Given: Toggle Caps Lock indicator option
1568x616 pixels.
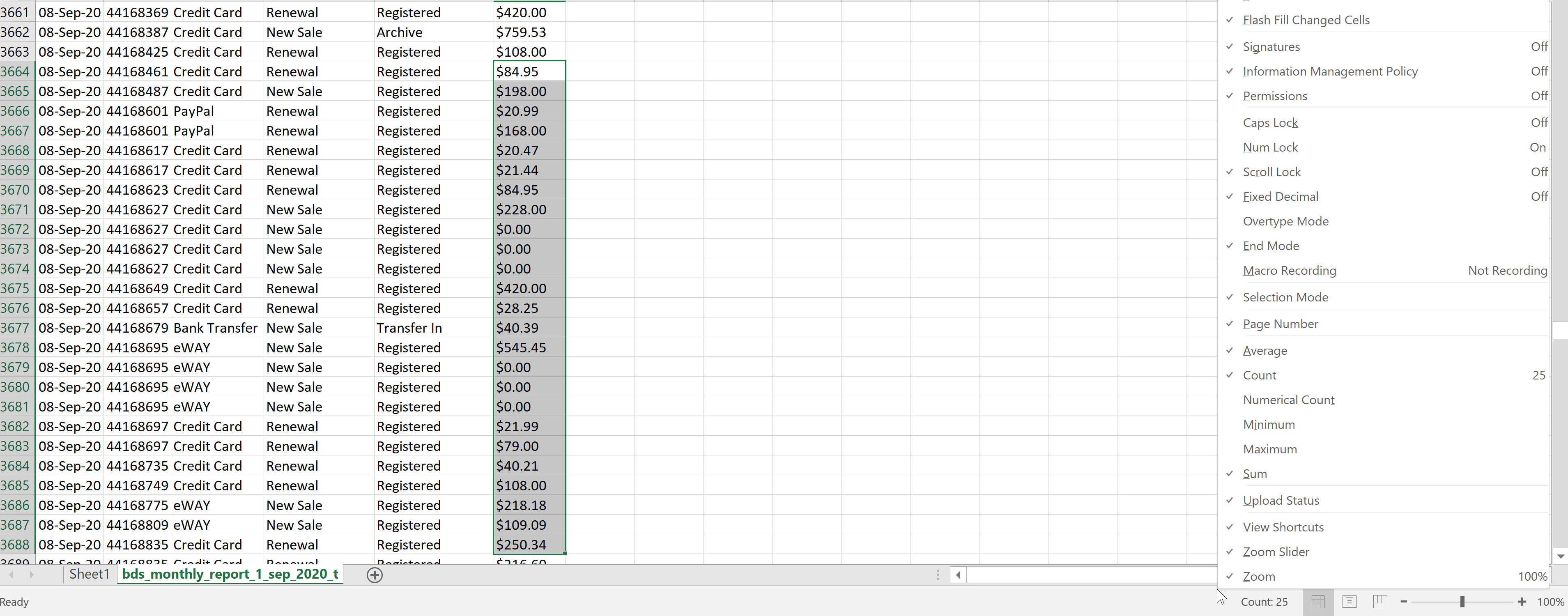Looking at the screenshot, I should (1270, 123).
